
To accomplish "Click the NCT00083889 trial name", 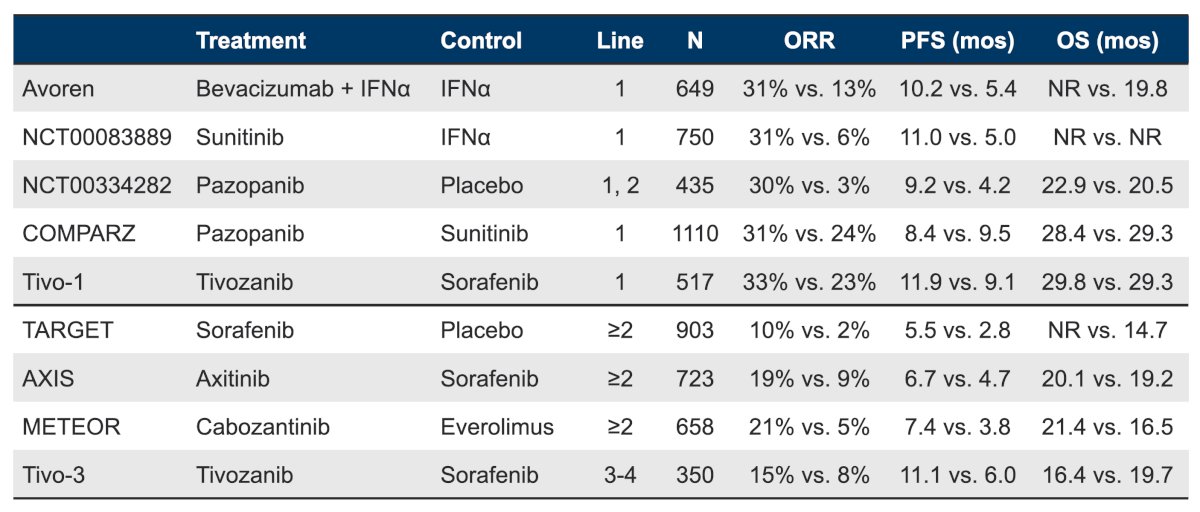I will (x=96, y=137).
